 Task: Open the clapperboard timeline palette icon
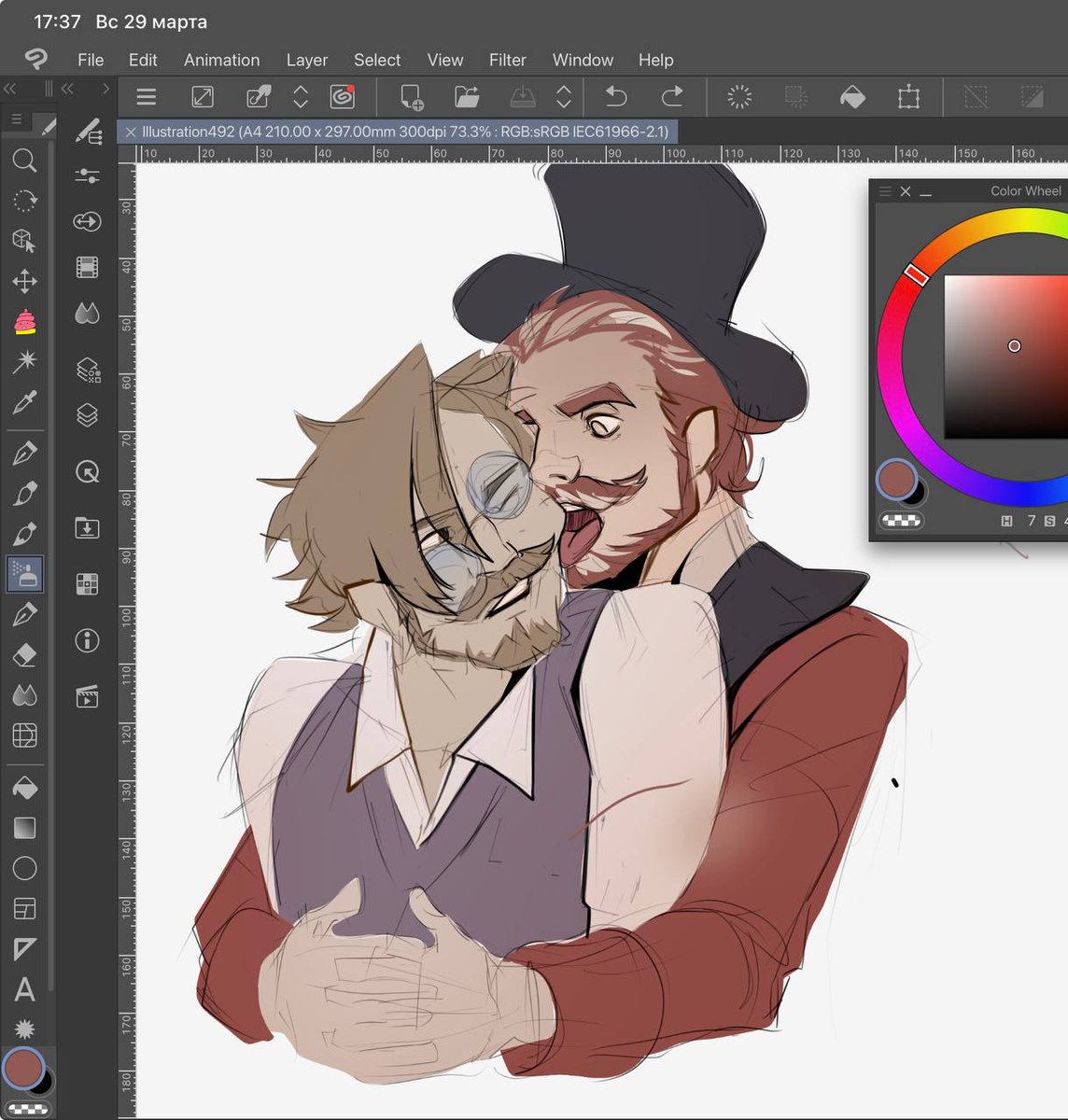88,696
